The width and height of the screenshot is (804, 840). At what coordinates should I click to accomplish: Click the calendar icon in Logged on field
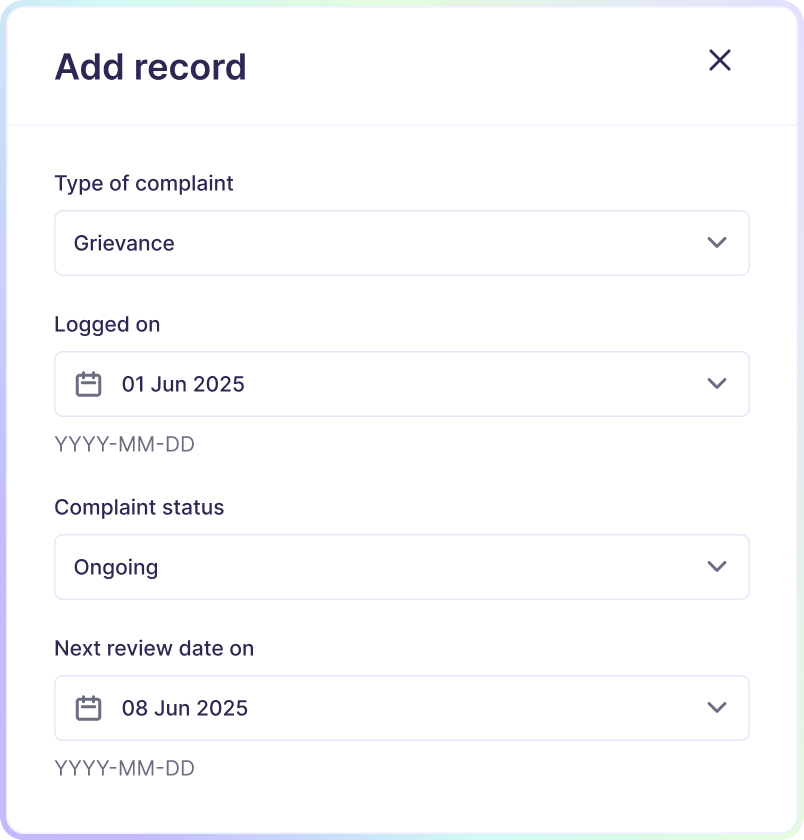[x=89, y=384]
